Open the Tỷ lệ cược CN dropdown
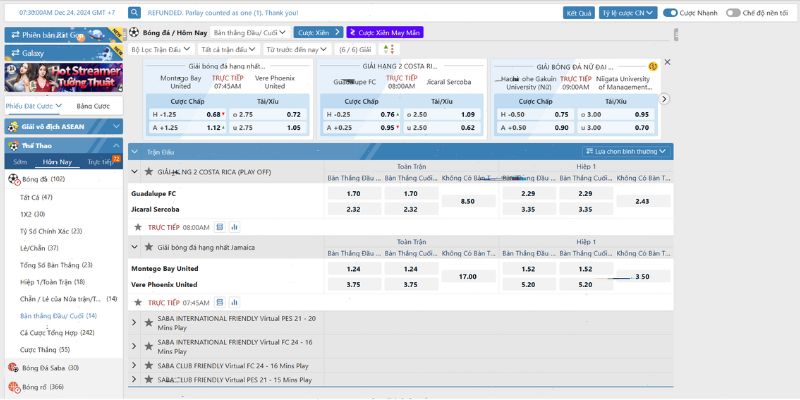The width and height of the screenshot is (800, 400). [x=628, y=13]
